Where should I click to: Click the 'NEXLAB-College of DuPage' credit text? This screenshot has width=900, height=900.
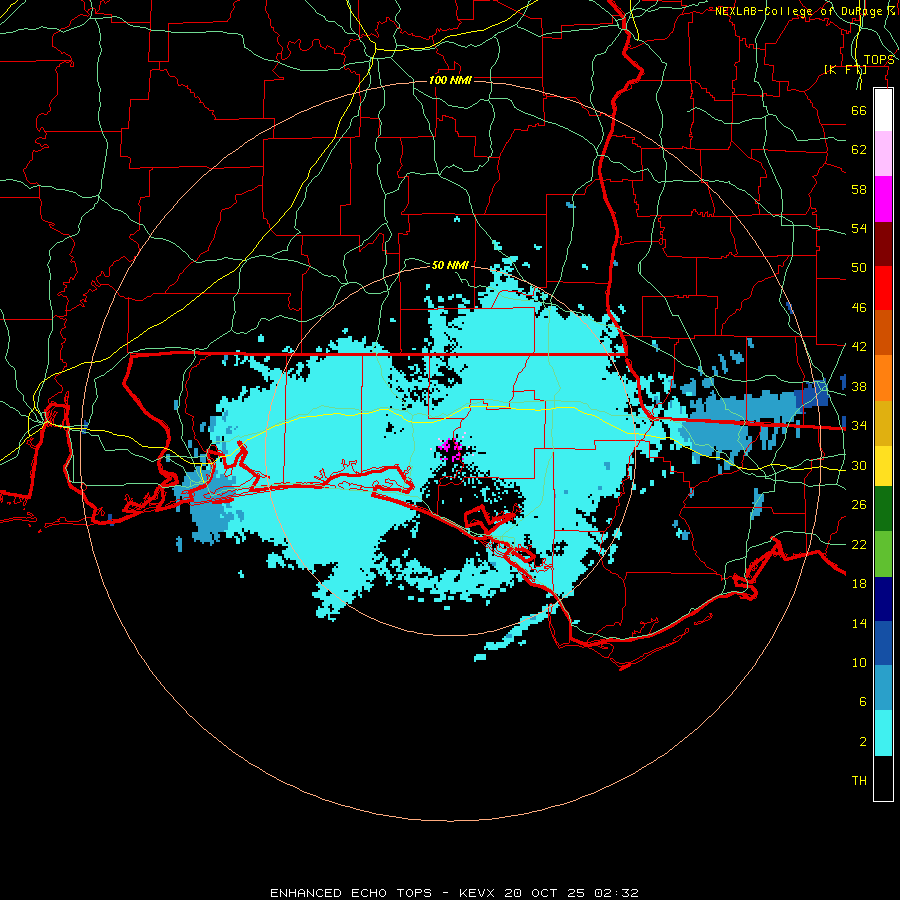coord(804,11)
